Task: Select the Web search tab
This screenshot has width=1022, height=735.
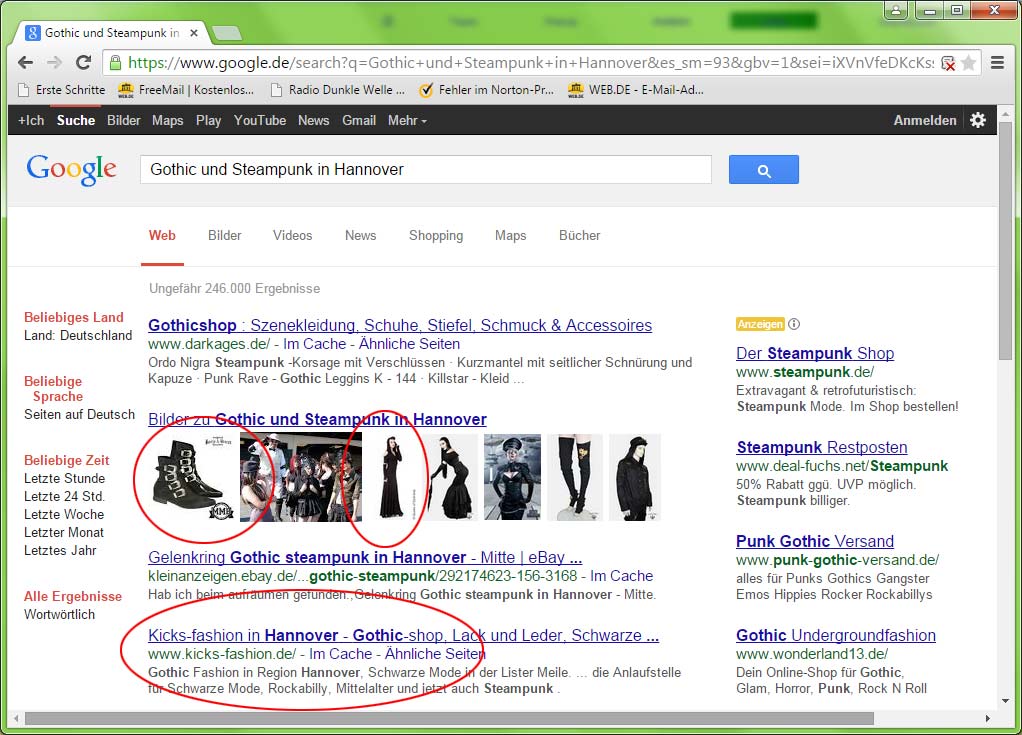Action: coord(162,236)
